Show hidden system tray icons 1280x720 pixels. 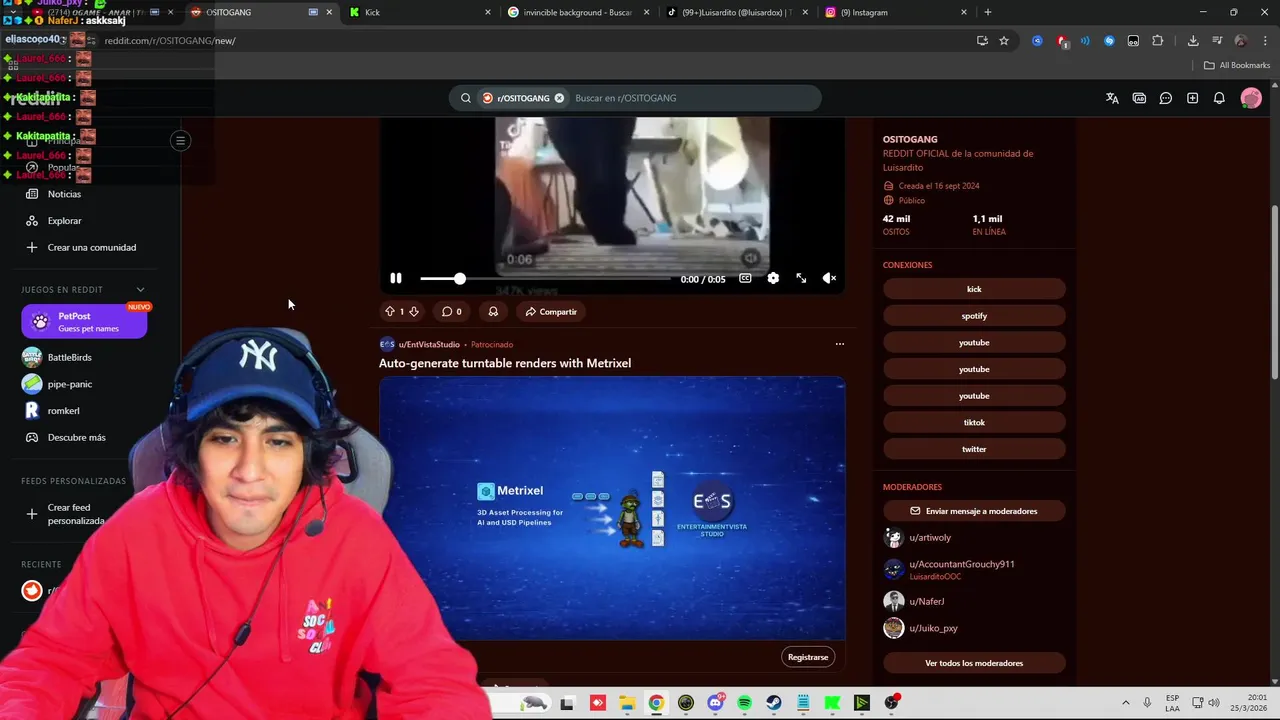click(x=1125, y=703)
